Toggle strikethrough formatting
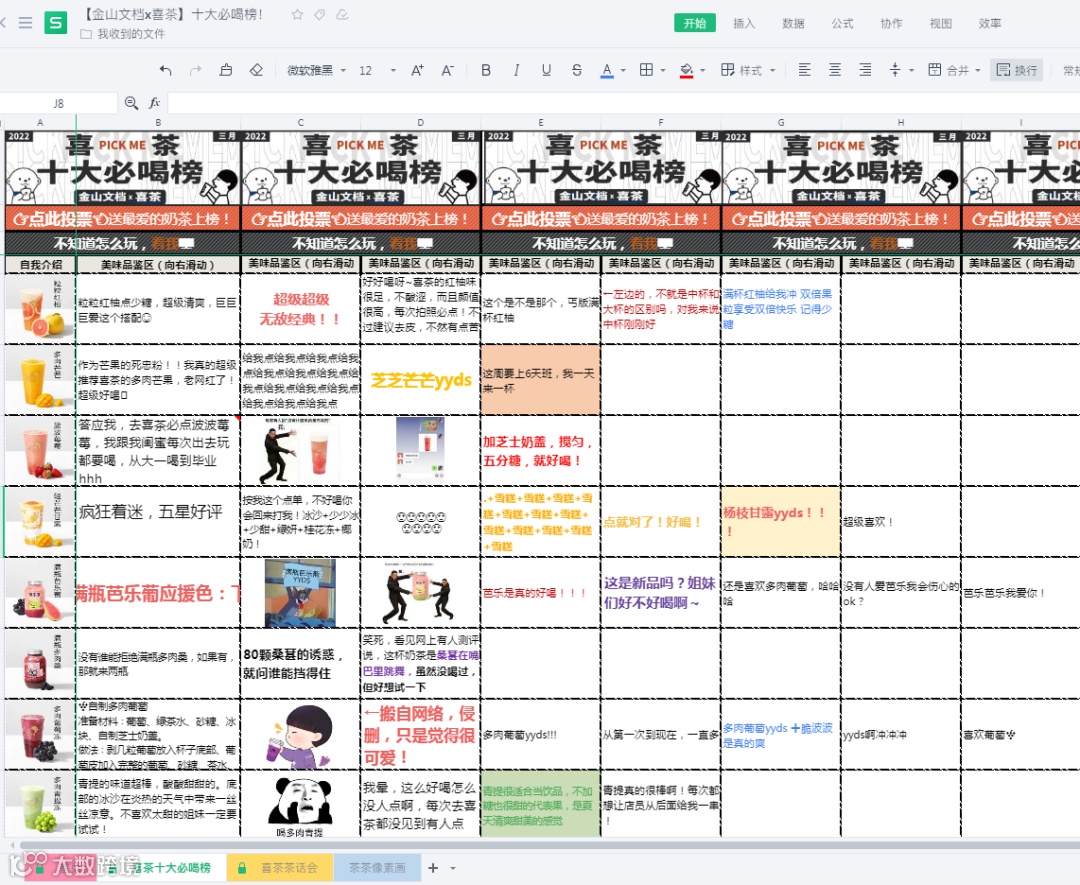This screenshot has width=1080, height=885. tap(577, 70)
